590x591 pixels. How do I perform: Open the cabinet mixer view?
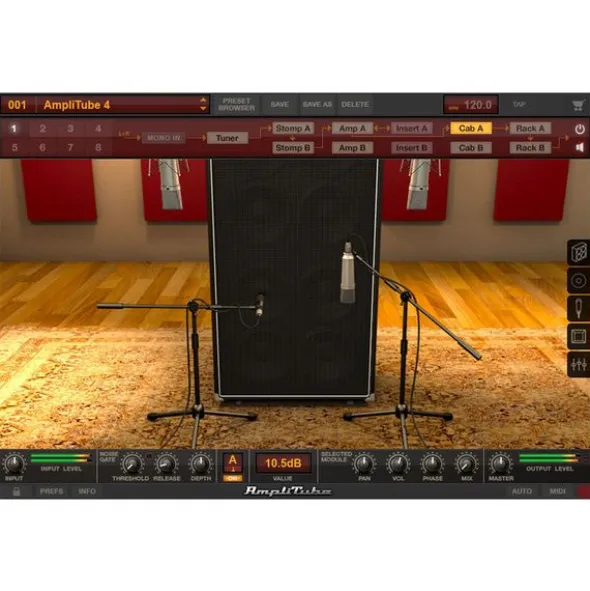point(579,364)
